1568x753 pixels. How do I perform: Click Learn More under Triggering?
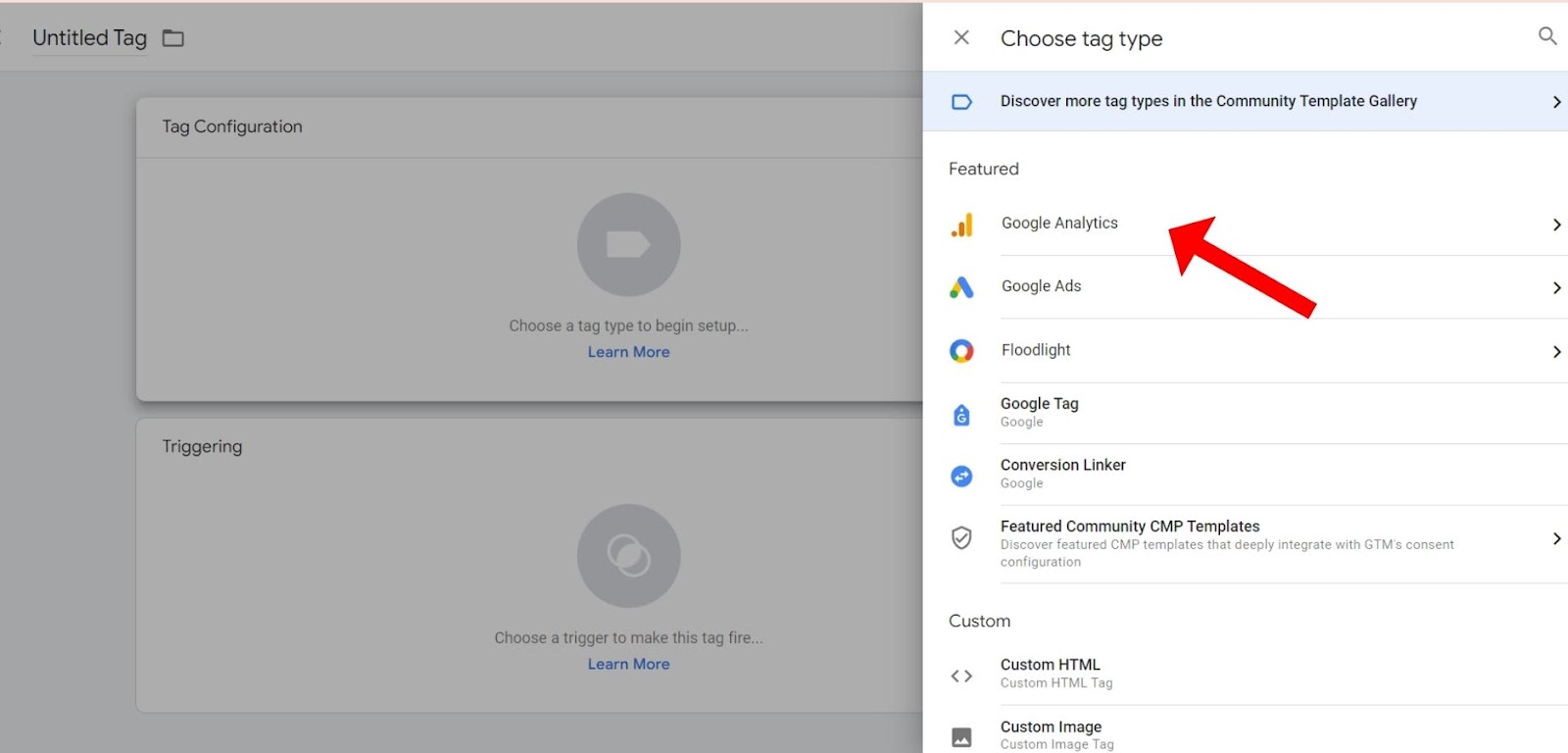point(629,664)
